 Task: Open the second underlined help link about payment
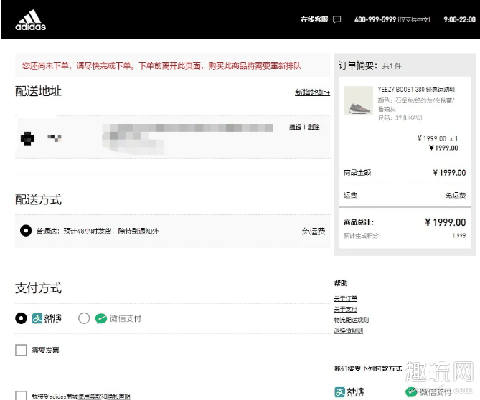click(x=345, y=309)
